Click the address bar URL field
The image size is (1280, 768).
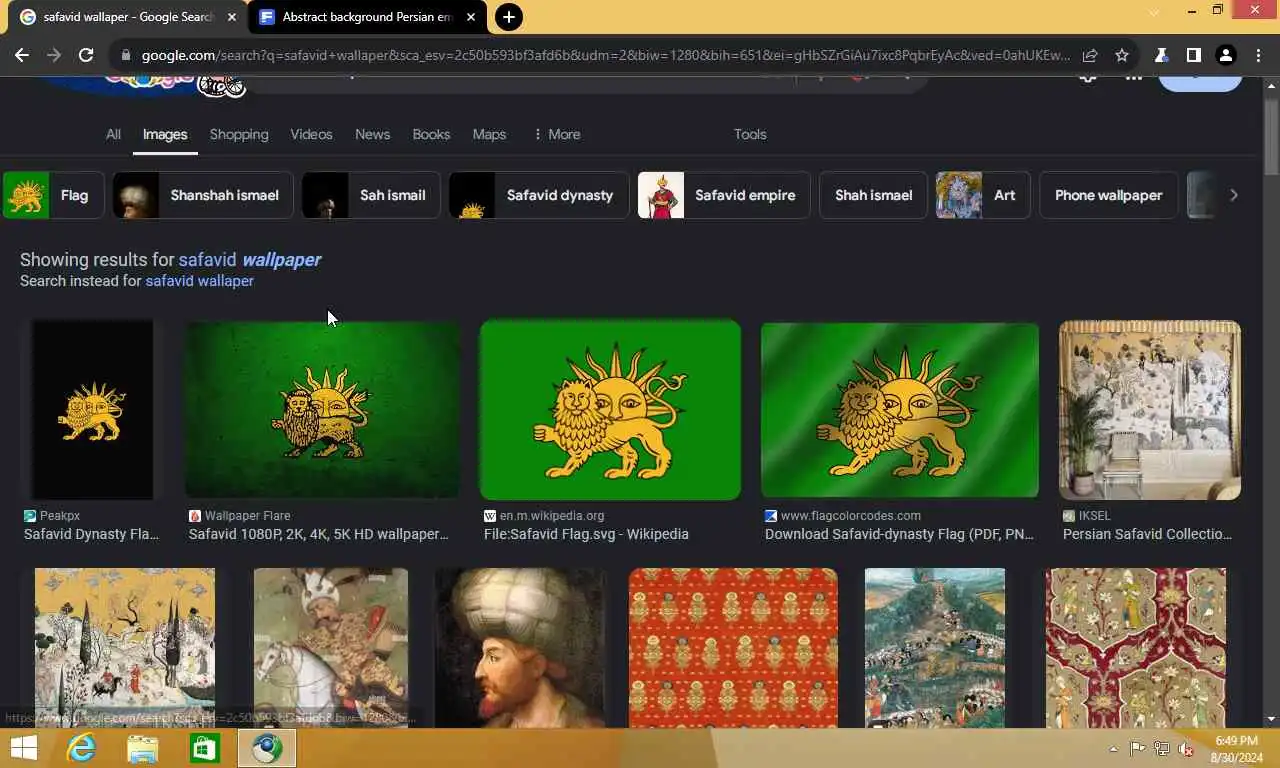tap(605, 55)
